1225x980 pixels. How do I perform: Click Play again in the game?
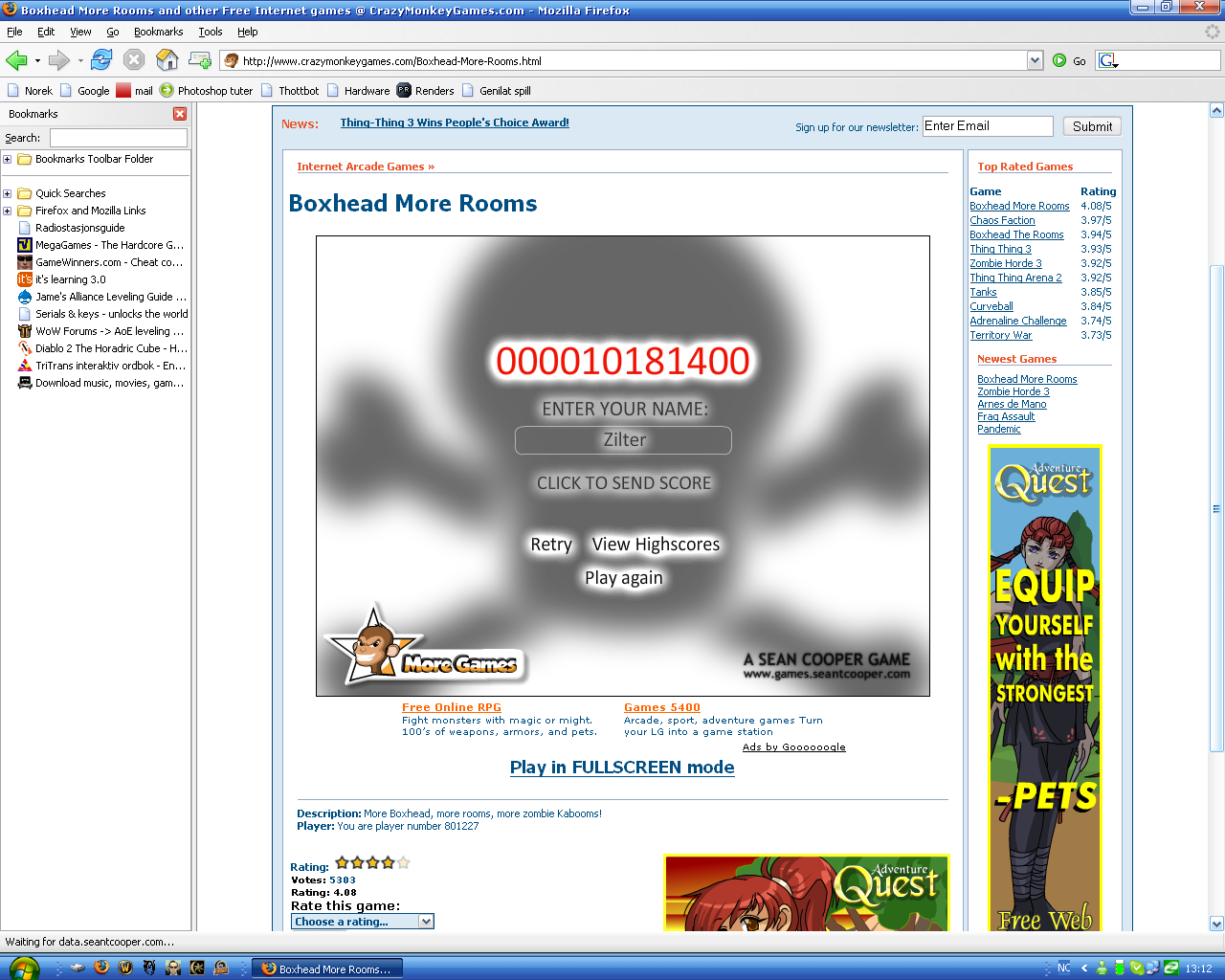coord(624,578)
